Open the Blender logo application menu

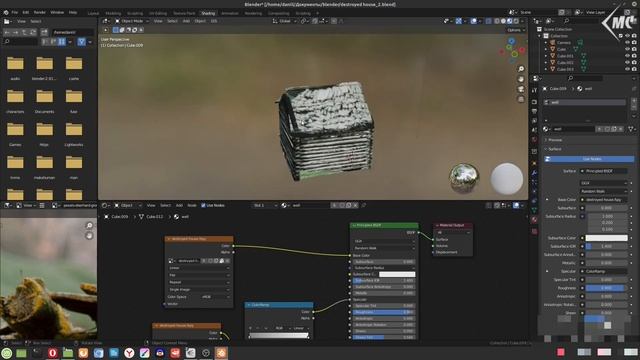6,12
